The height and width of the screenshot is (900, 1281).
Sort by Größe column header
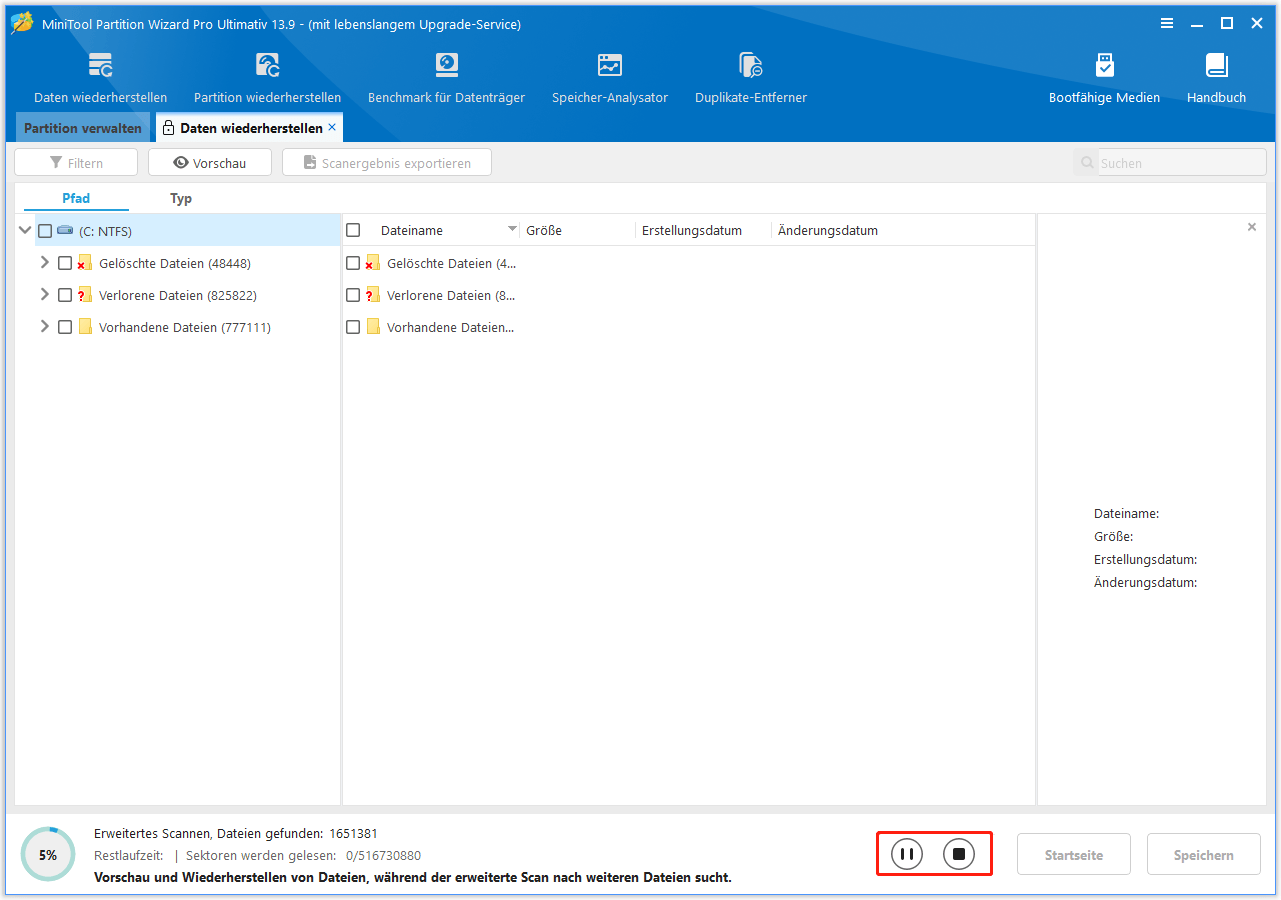(x=579, y=230)
